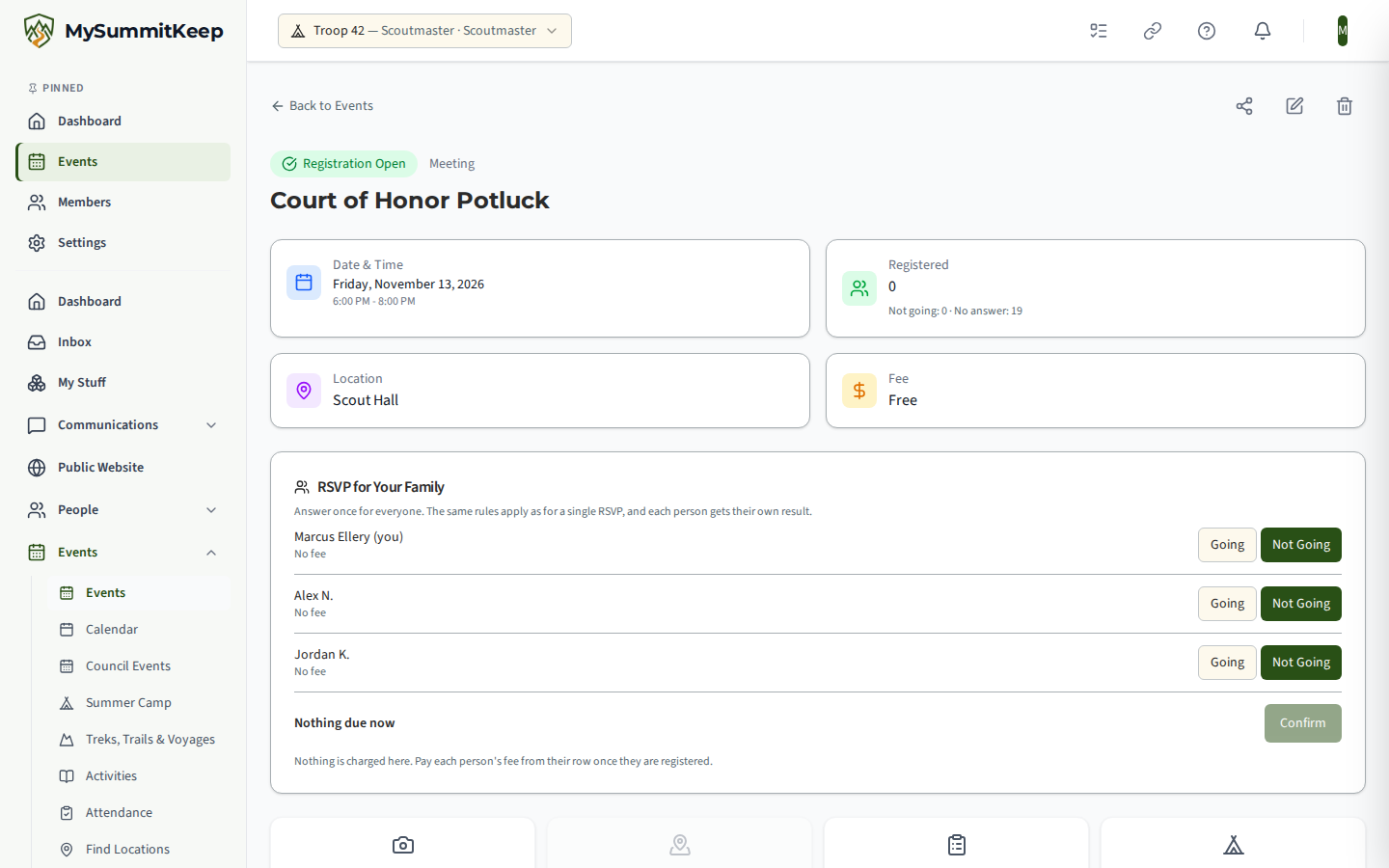Image resolution: width=1389 pixels, height=868 pixels.
Task: Mark Marcus Ellery as Not Going
Action: coord(1301,545)
